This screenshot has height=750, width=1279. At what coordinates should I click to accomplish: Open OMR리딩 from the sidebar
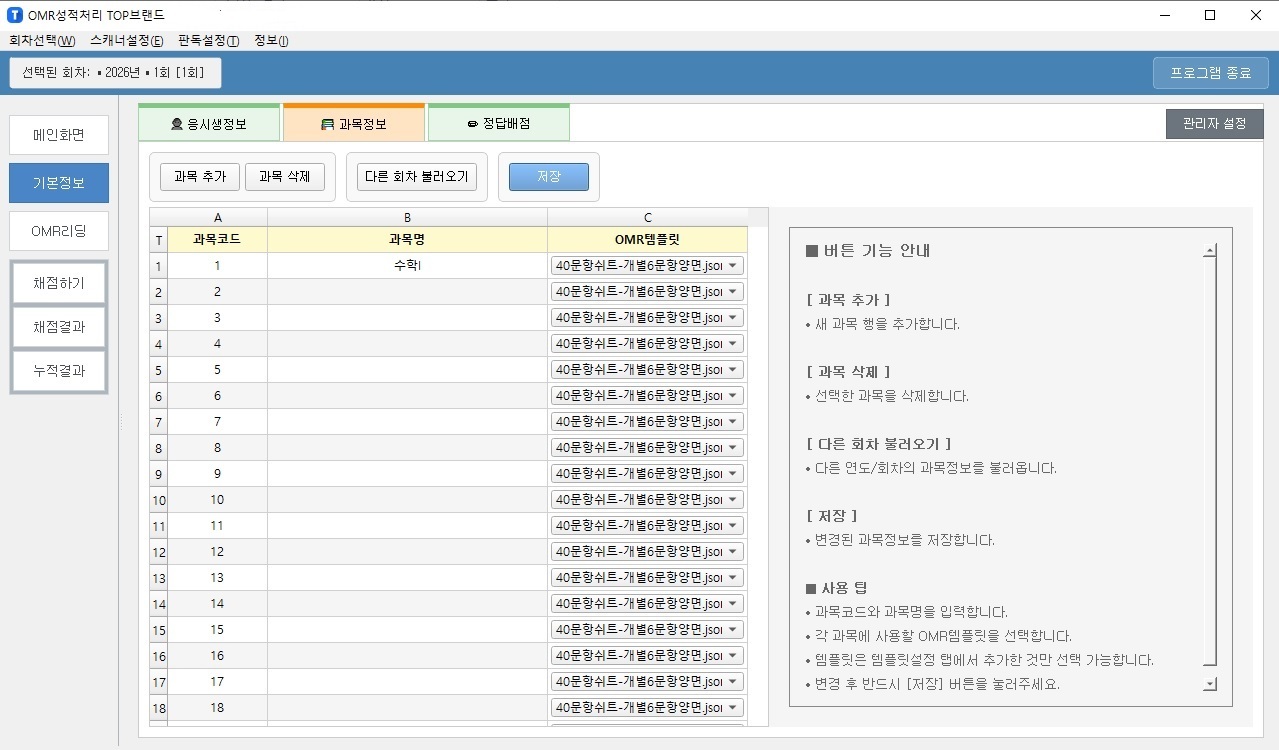59,231
